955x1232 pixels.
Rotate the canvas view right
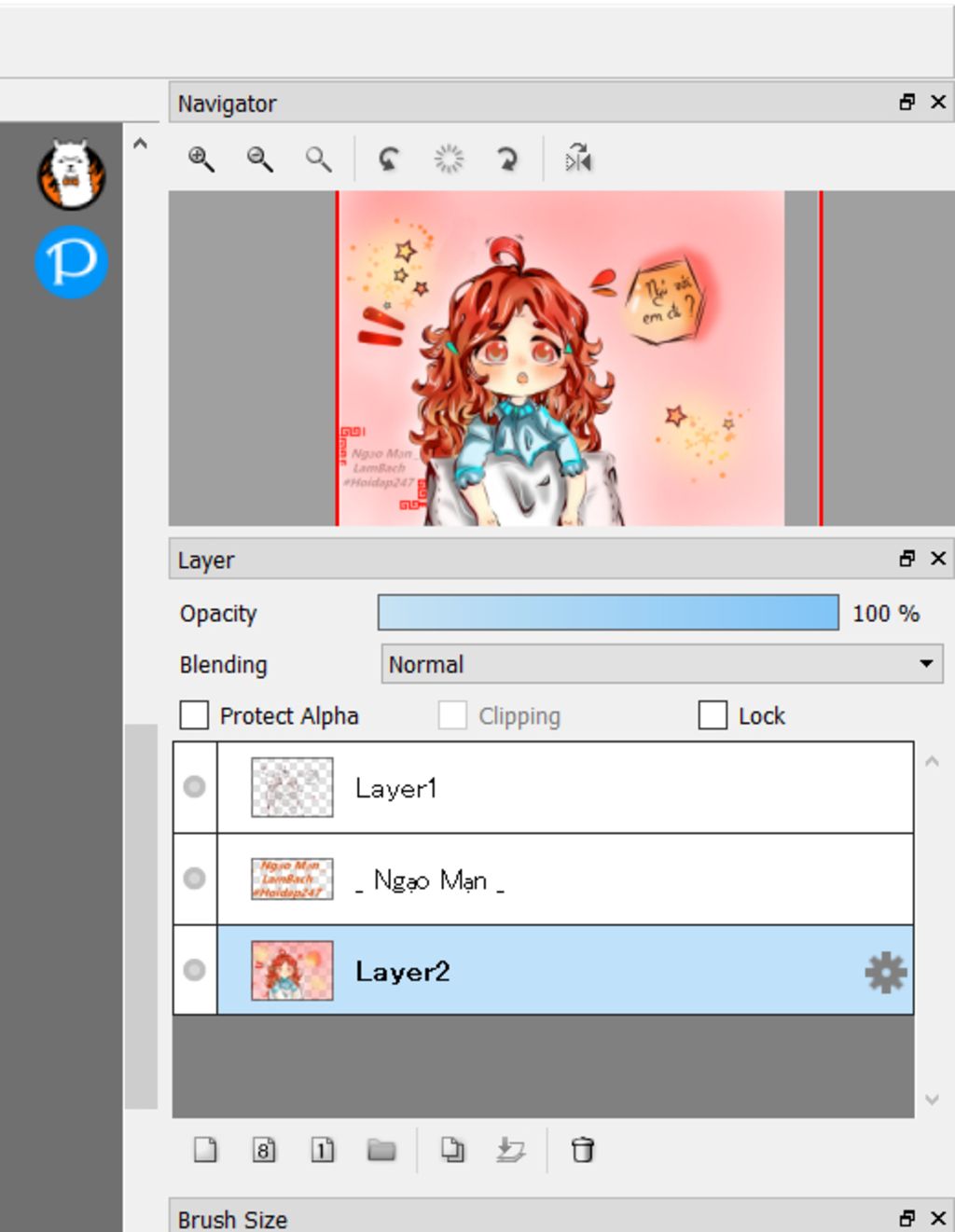[x=507, y=159]
